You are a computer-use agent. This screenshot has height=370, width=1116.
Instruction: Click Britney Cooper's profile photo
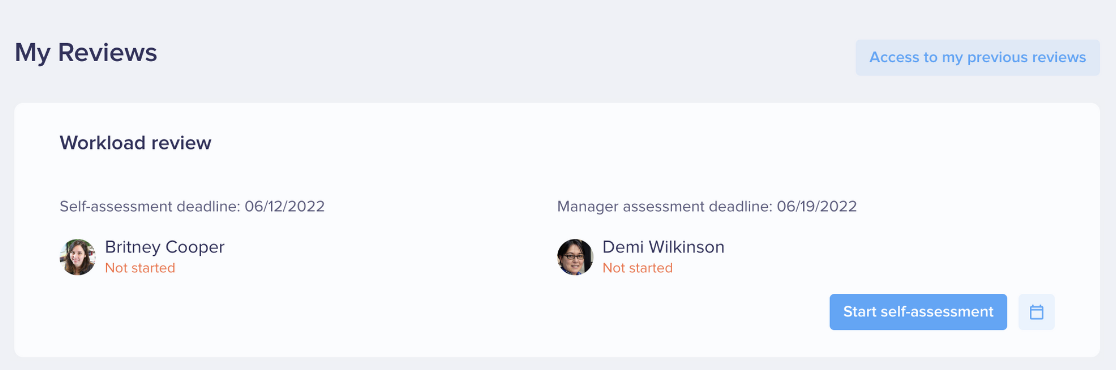click(x=78, y=257)
